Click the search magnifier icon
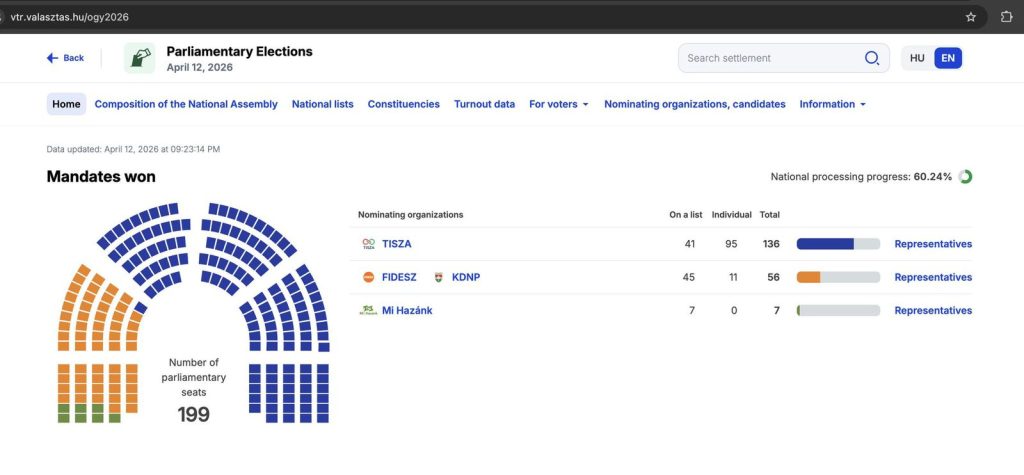This screenshot has height=475, width=1024. (x=871, y=58)
